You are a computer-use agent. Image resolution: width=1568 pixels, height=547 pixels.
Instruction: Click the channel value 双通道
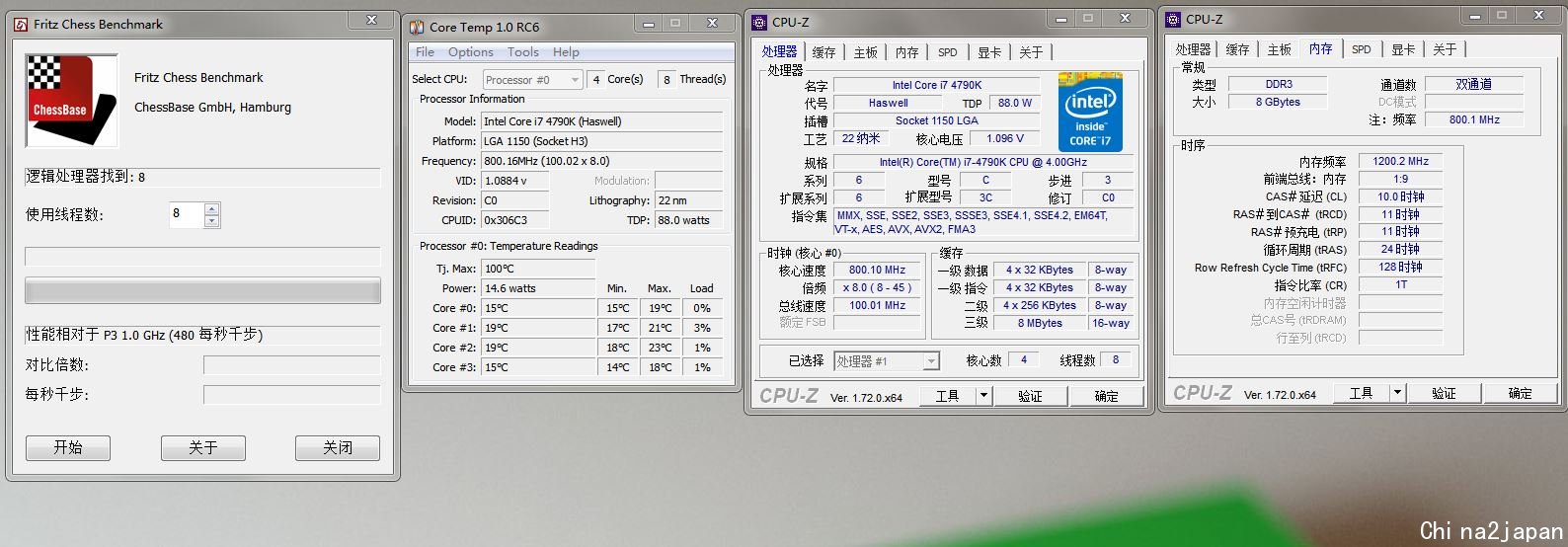click(1474, 84)
